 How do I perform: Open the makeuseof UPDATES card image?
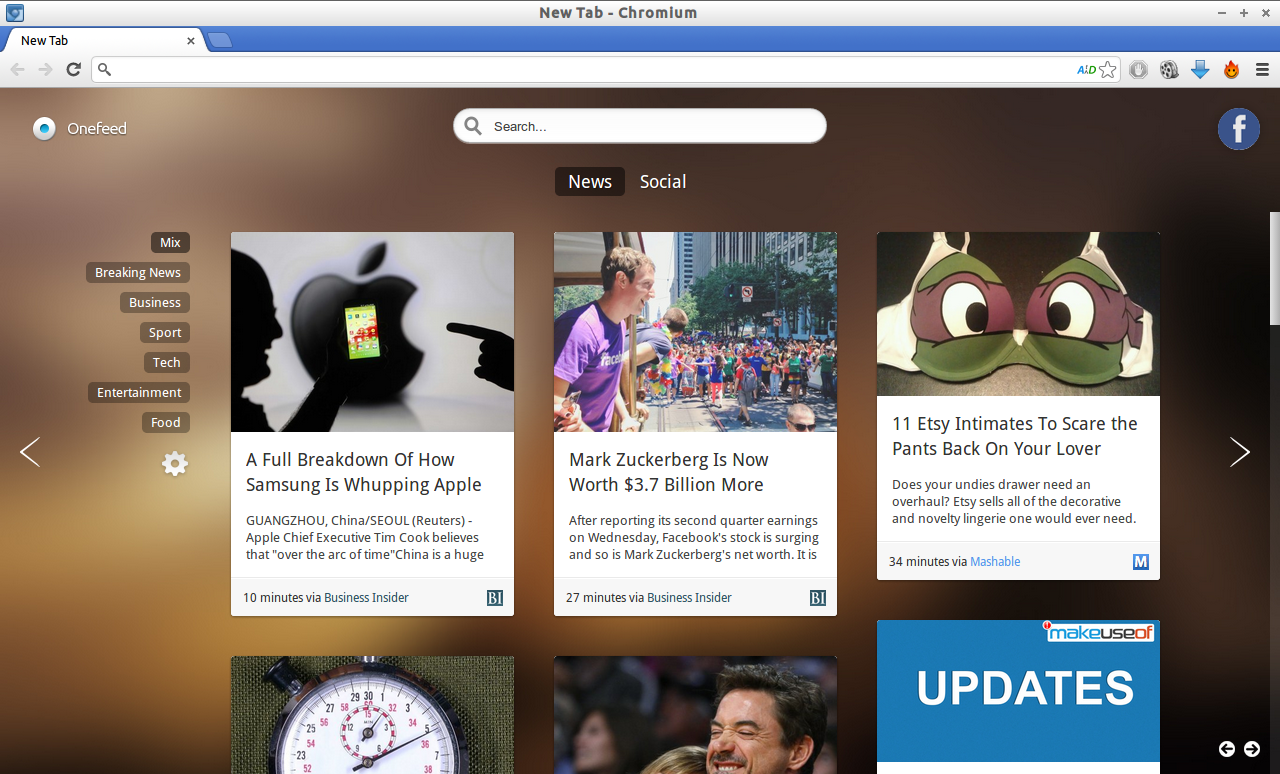1018,691
